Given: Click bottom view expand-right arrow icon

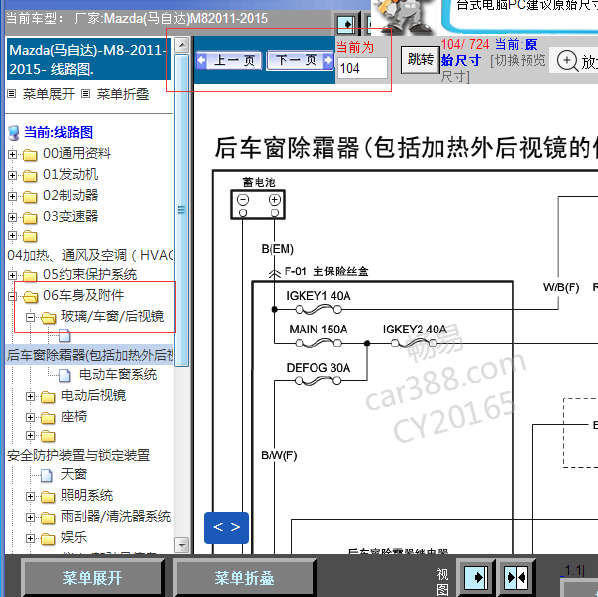Looking at the screenshot, I should point(475,577).
